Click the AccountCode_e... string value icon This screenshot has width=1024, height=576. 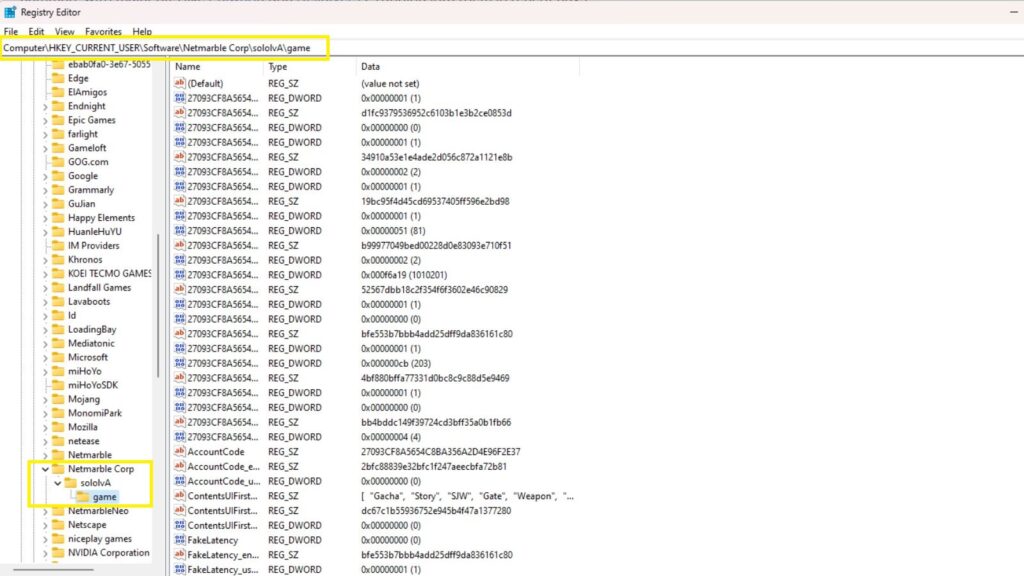click(180, 466)
